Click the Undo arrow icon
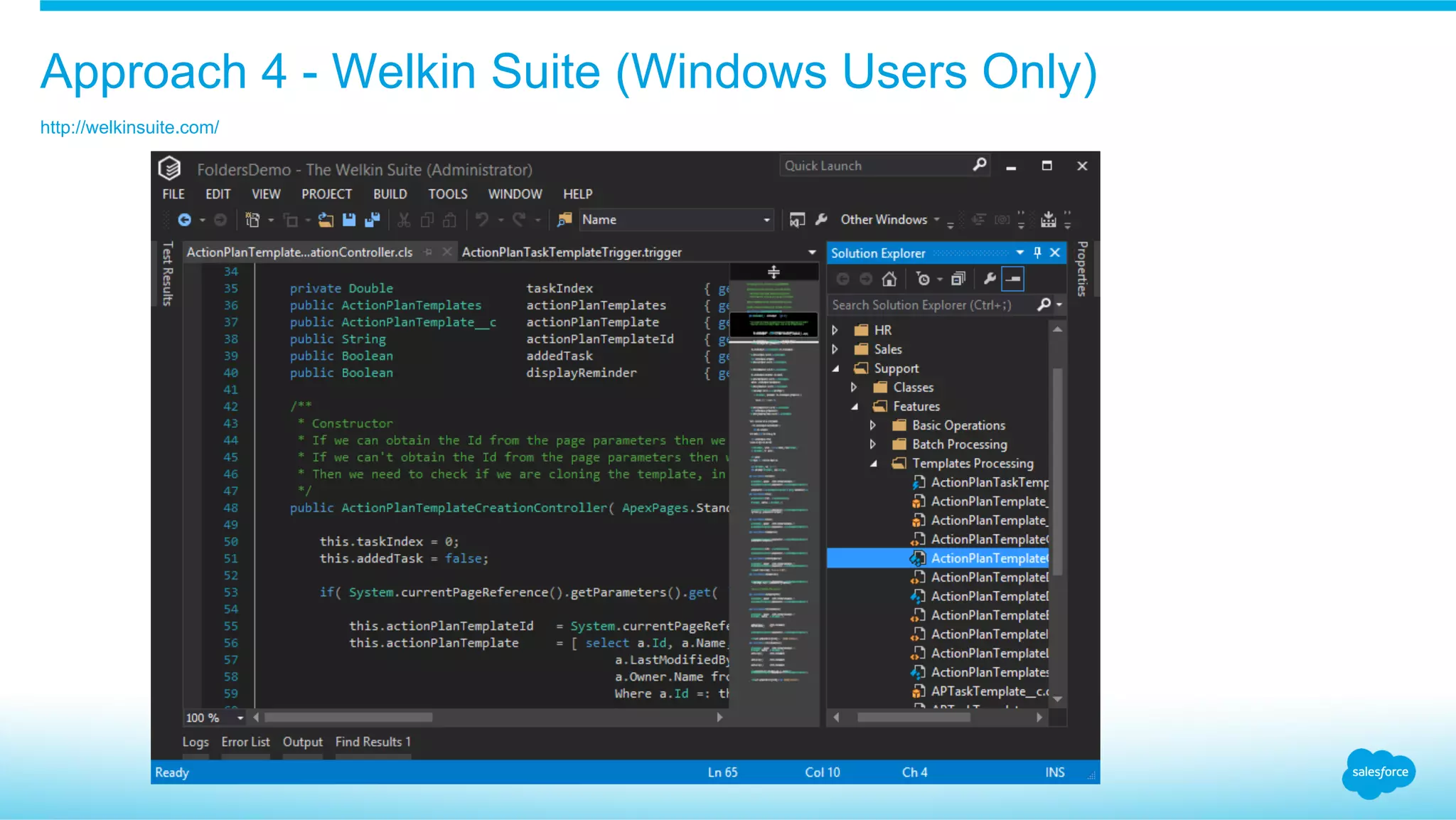Screen dimensions: 1456x820 [482, 220]
